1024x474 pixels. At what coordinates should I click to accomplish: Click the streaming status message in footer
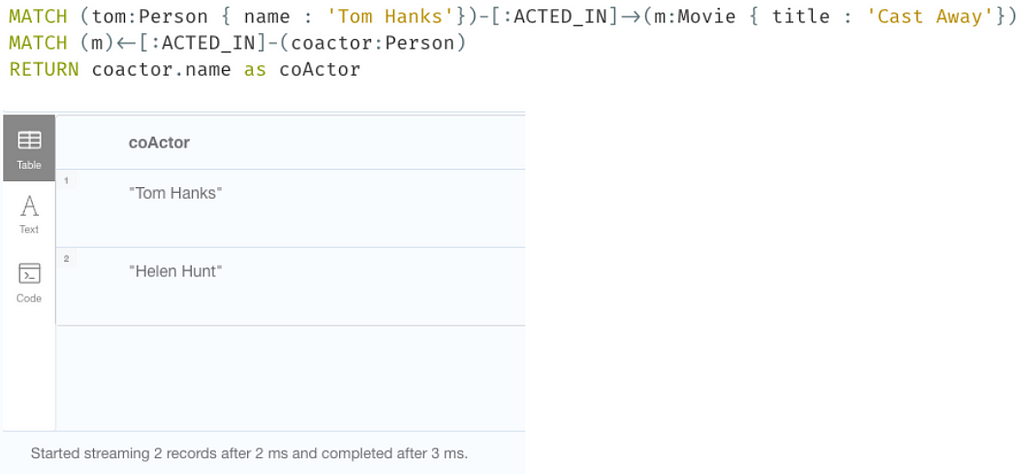(249, 452)
